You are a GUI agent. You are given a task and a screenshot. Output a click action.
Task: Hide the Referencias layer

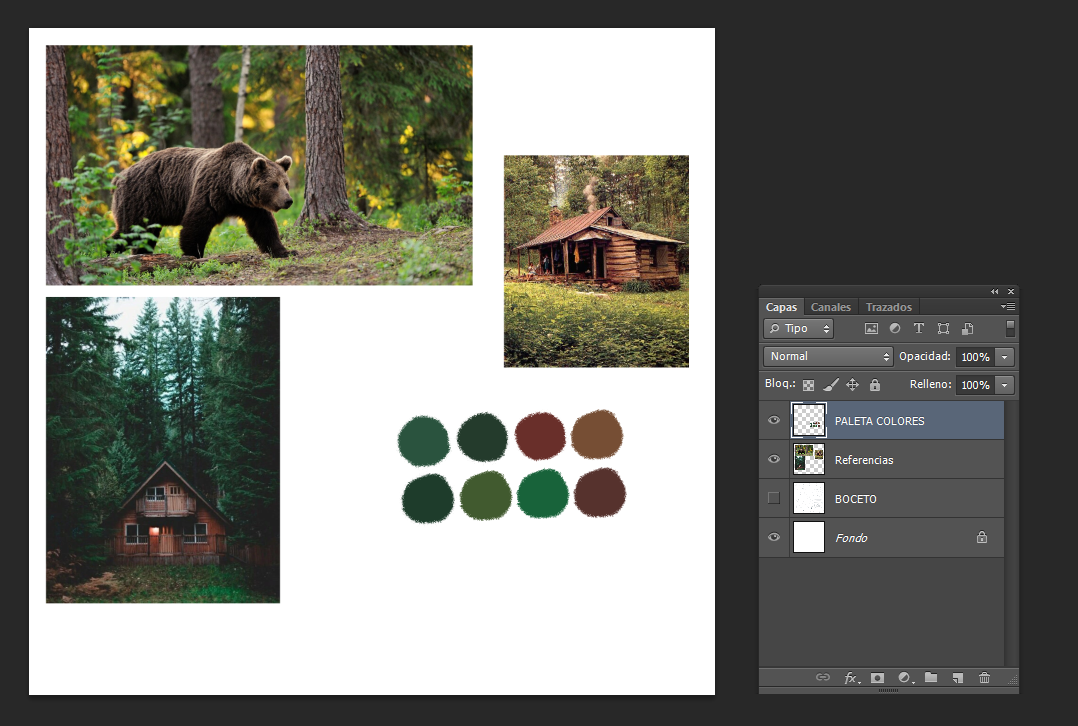pos(773,459)
